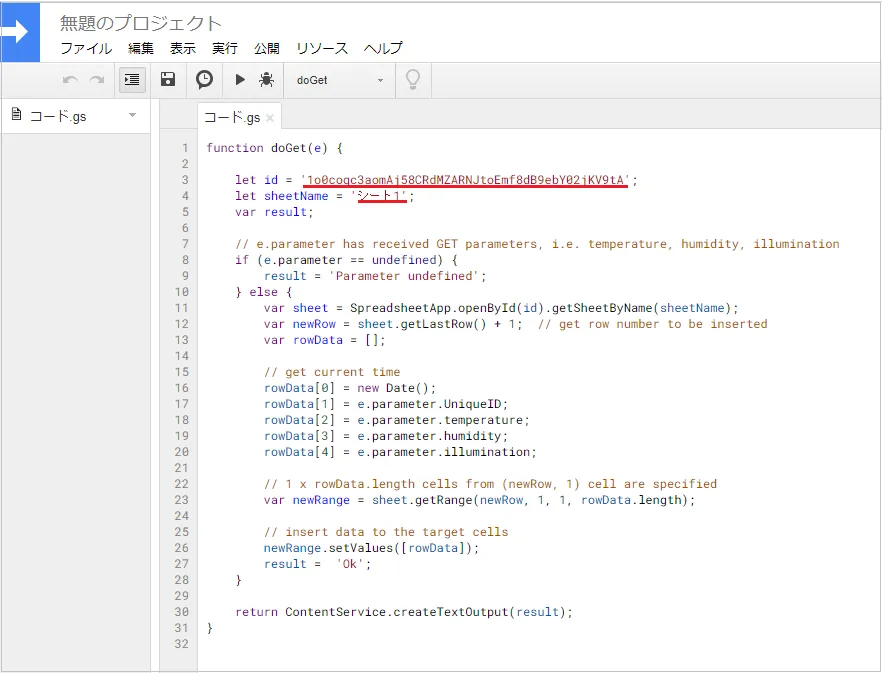This screenshot has height=673, width=882.
Task: Expand the コード.gs file options arrow
Action: (x=132, y=116)
